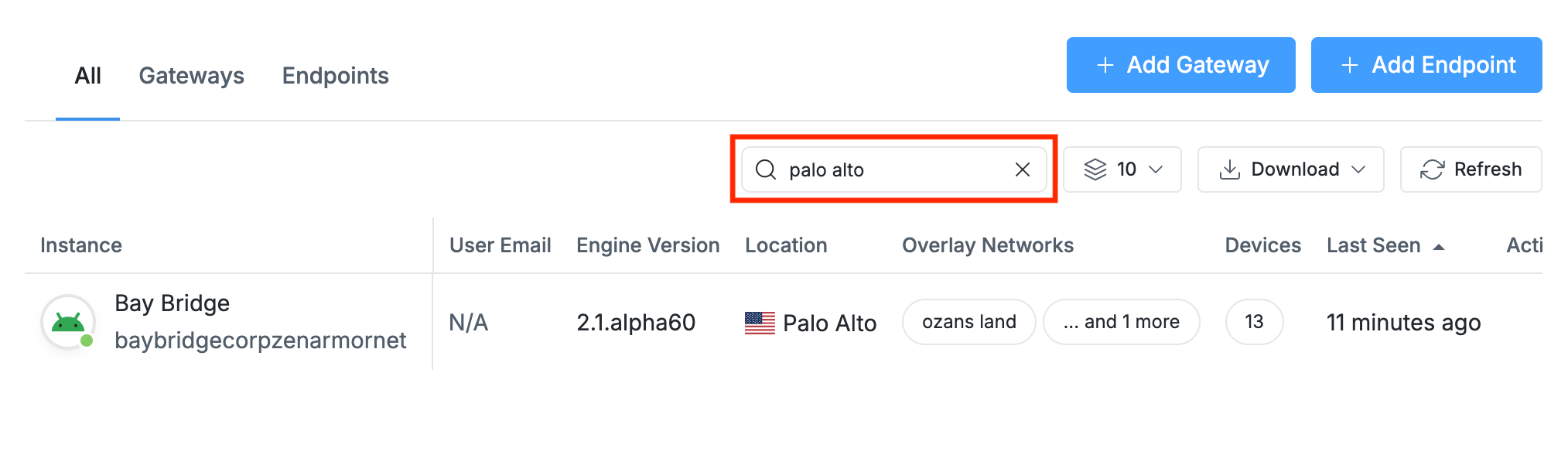This screenshot has width=1568, height=462.
Task: Switch to the Gateways tab
Action: tap(191, 76)
